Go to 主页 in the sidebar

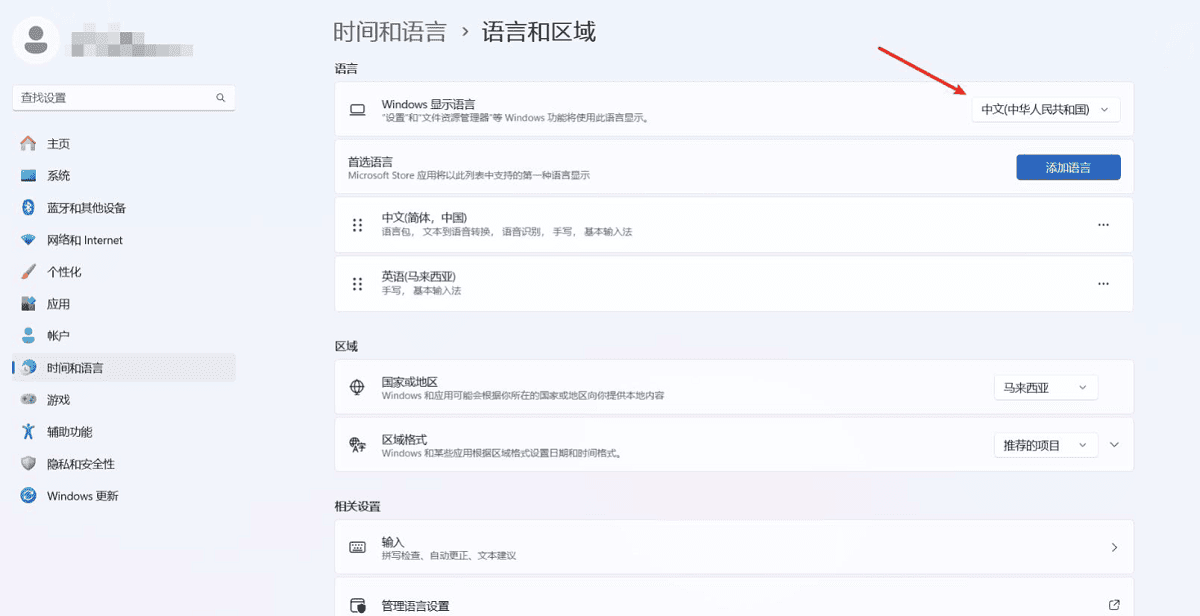pos(124,144)
